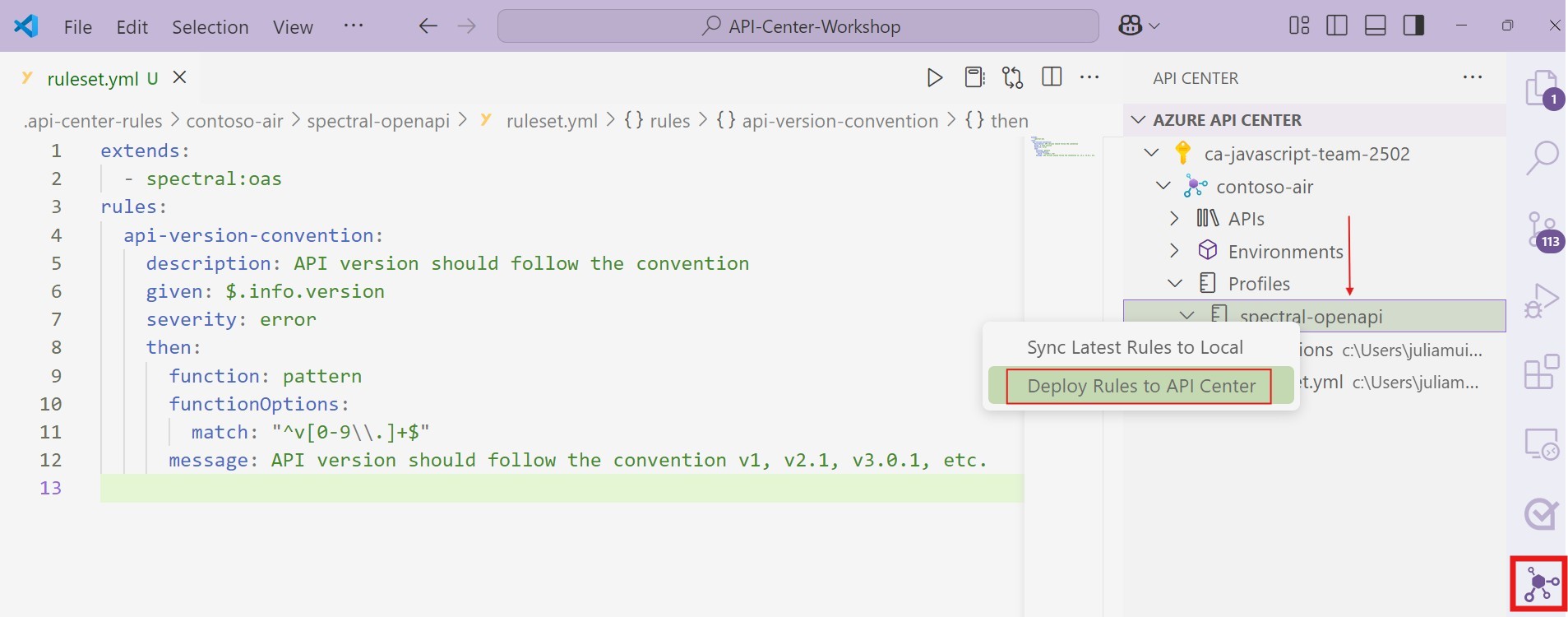
Task: Open the Selection menu
Action: 210,27
